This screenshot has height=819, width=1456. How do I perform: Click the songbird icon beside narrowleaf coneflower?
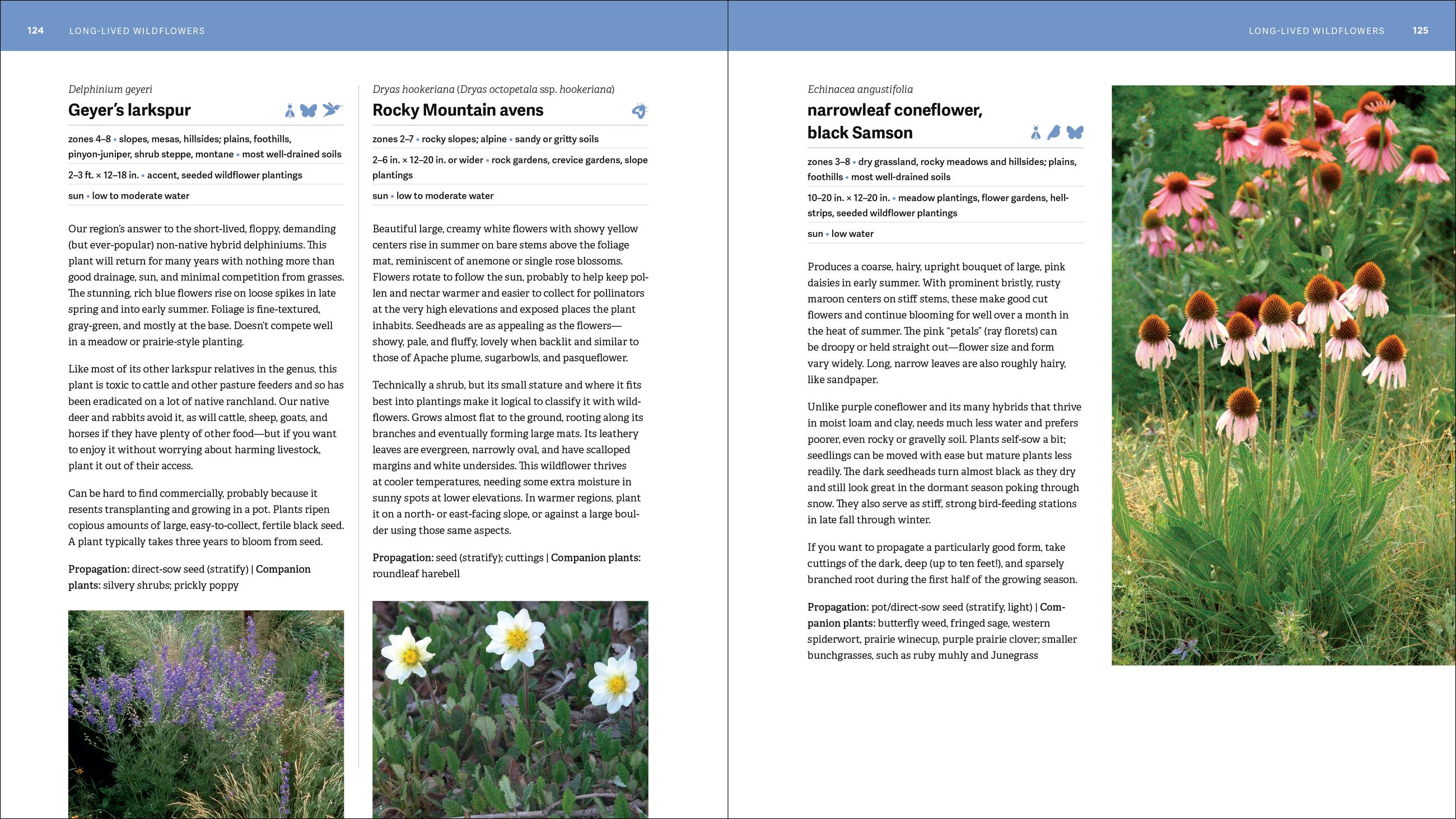coord(1054,133)
